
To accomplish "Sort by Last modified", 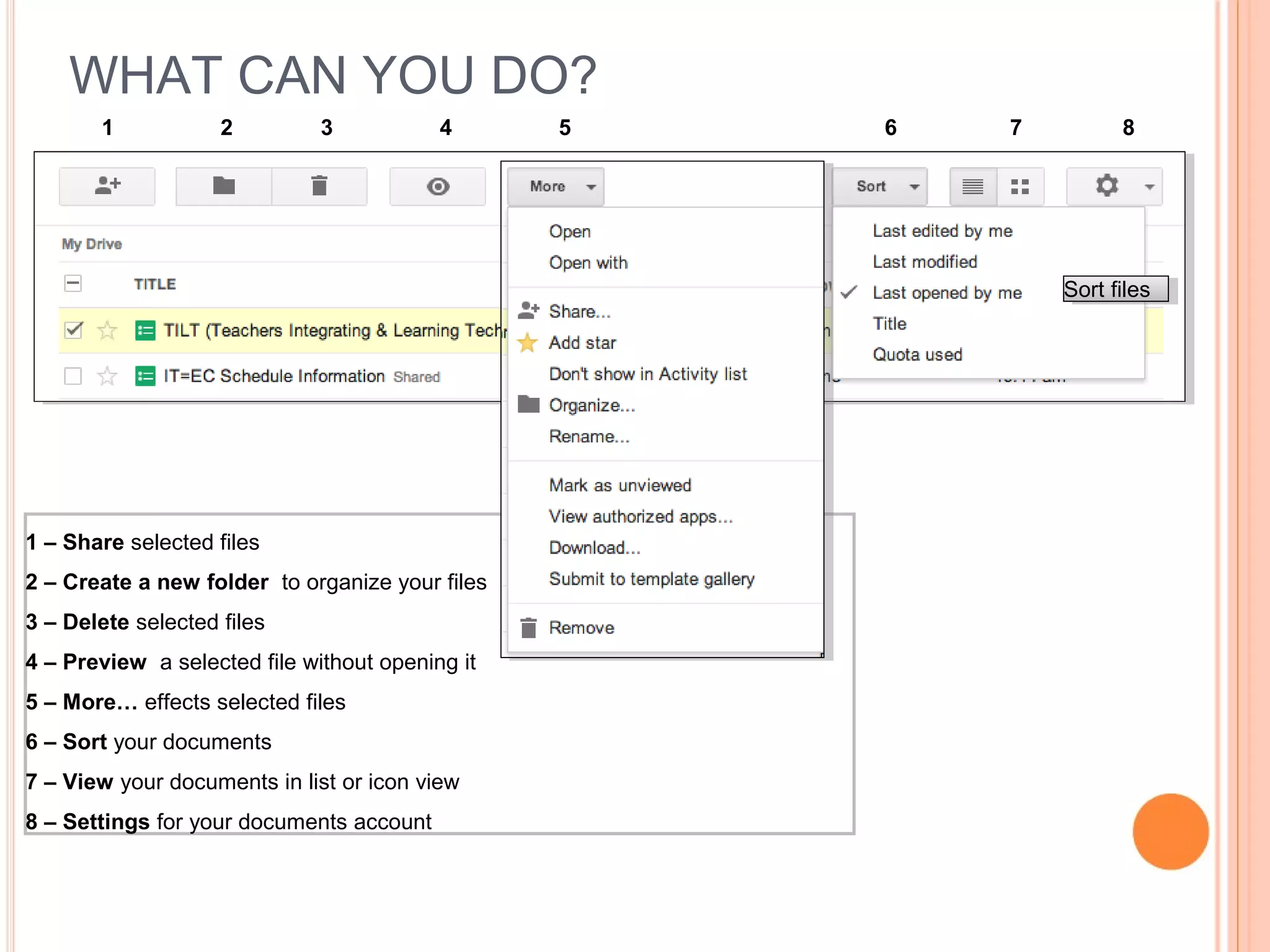I will click(x=925, y=262).
